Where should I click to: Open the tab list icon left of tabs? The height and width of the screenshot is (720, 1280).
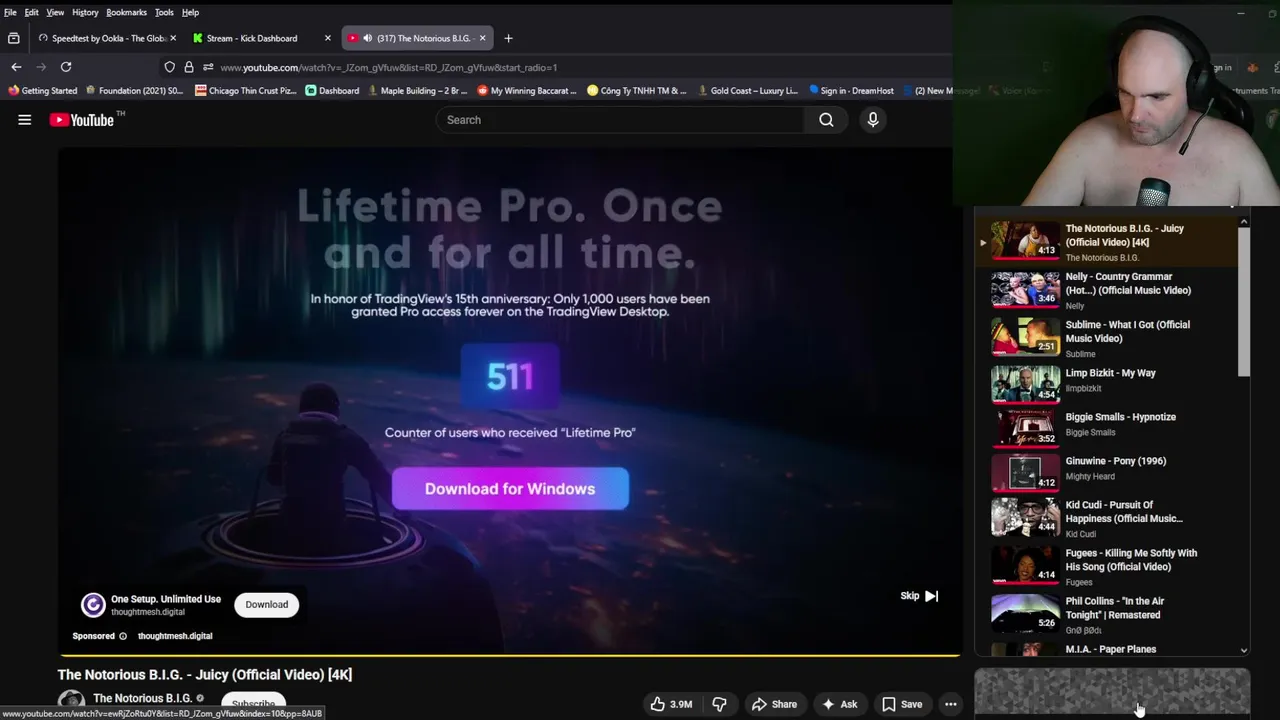13,38
